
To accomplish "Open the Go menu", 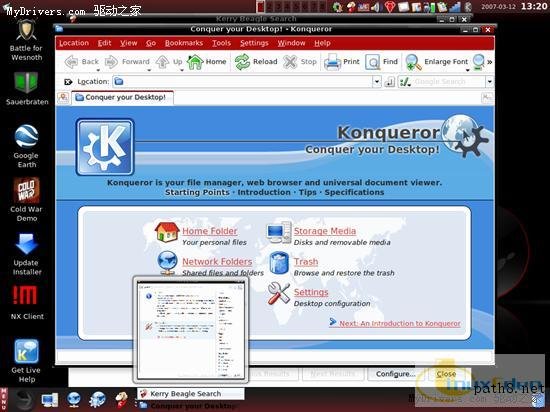I will 151,43.
